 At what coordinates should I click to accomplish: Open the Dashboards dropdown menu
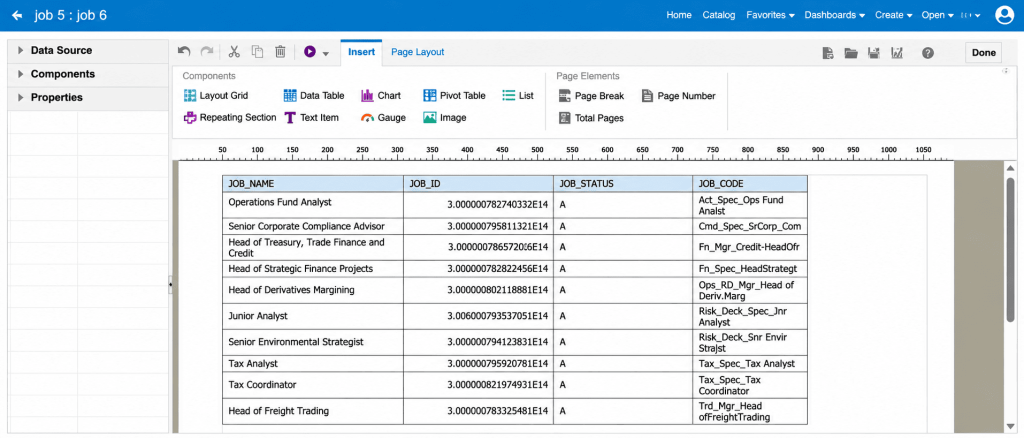pyautogui.click(x=835, y=15)
